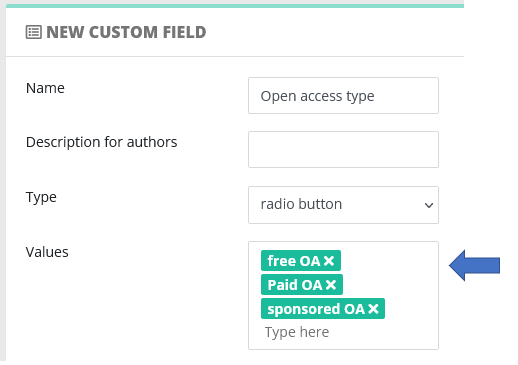Click the teal bar atop the panel
518x365 pixels.
[x=235, y=6]
